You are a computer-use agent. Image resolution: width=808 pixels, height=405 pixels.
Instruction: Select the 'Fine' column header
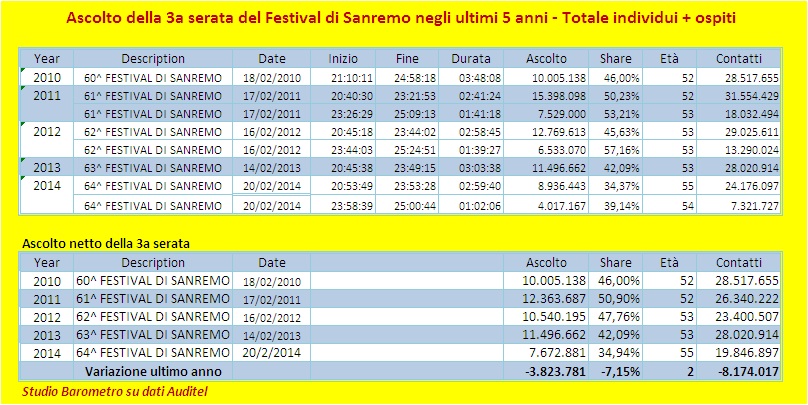[407, 59]
